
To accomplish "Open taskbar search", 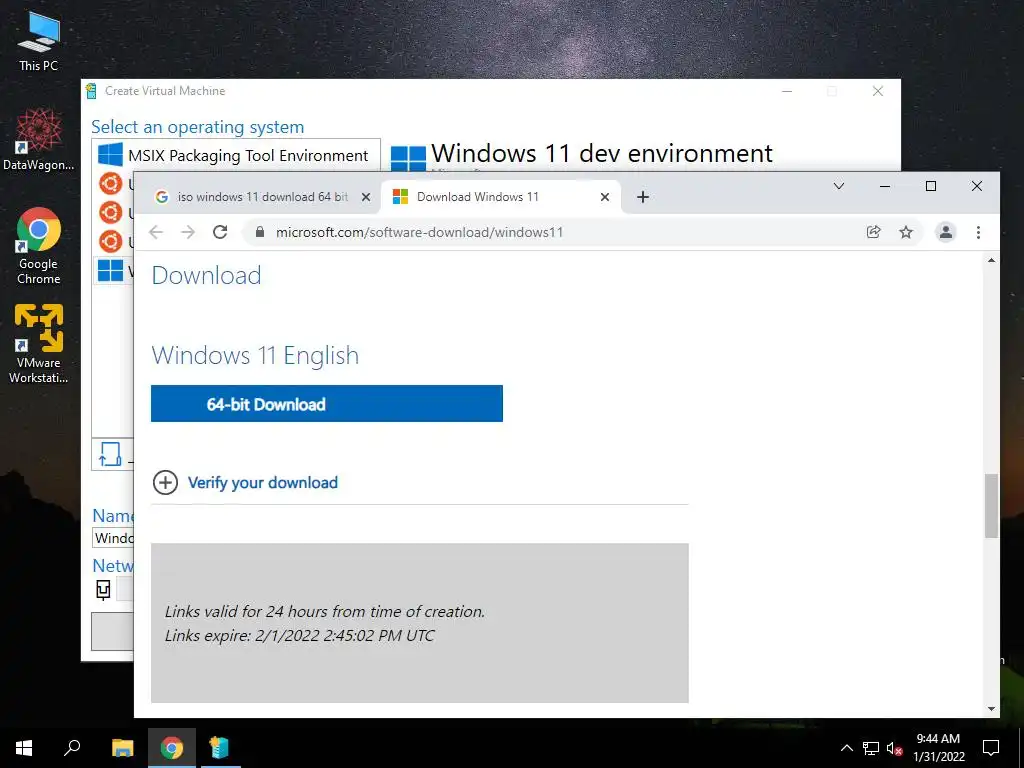I will [x=72, y=748].
